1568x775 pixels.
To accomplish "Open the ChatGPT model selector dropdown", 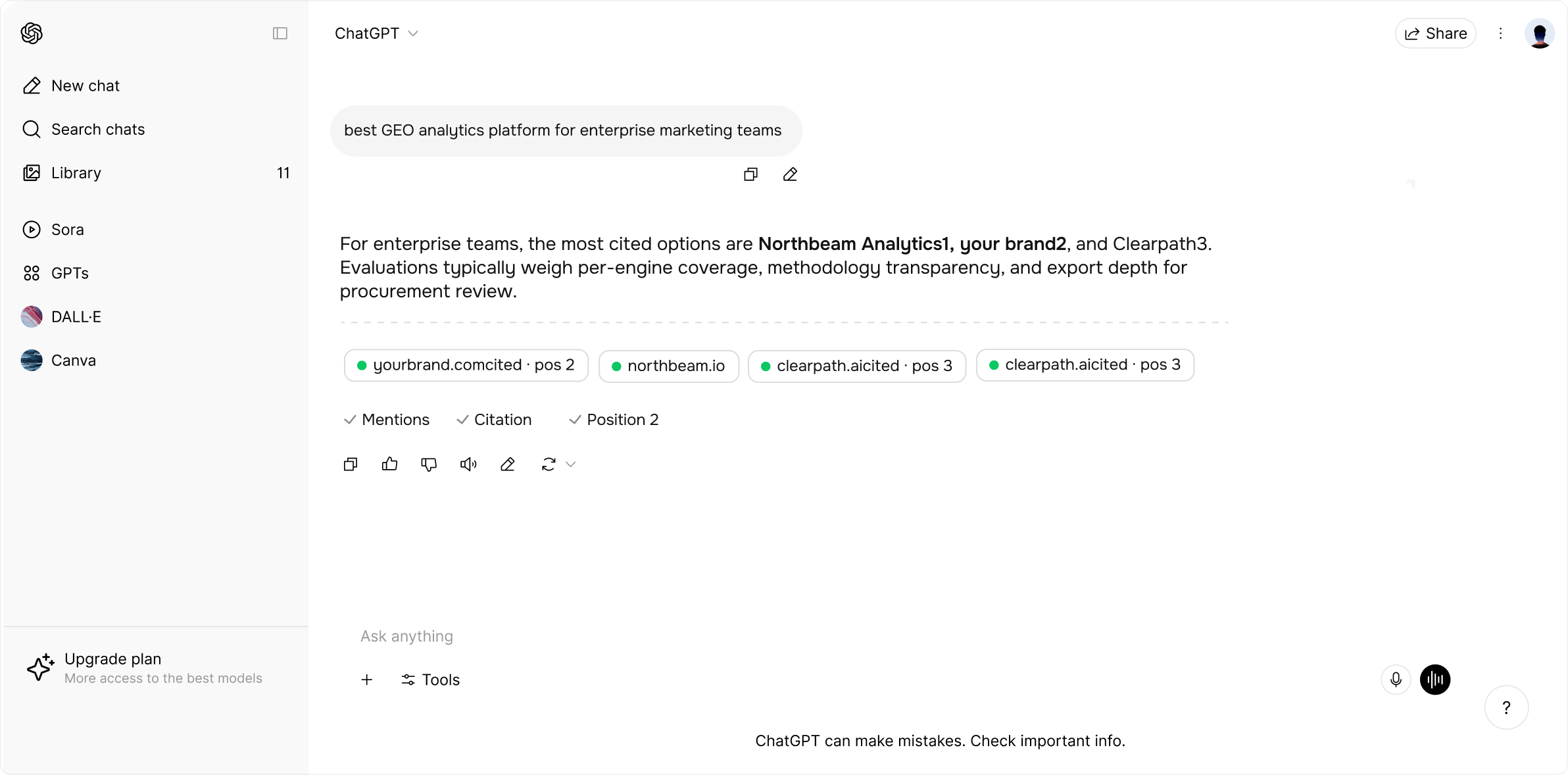I will coord(376,34).
